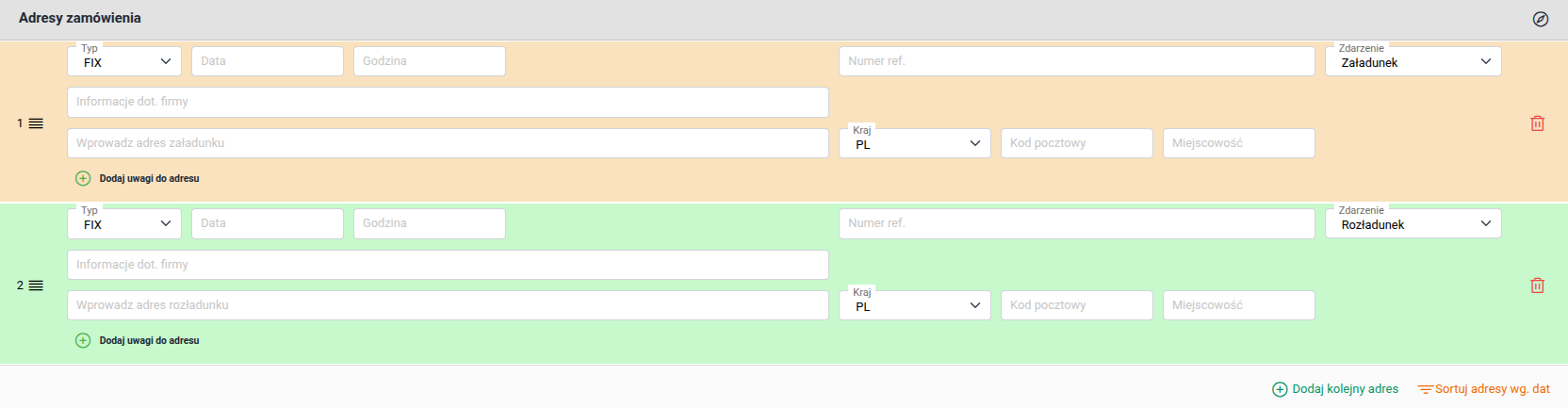
Task: Open Zdarzenie dropdown showing Załadunek
Action: pos(1413,62)
